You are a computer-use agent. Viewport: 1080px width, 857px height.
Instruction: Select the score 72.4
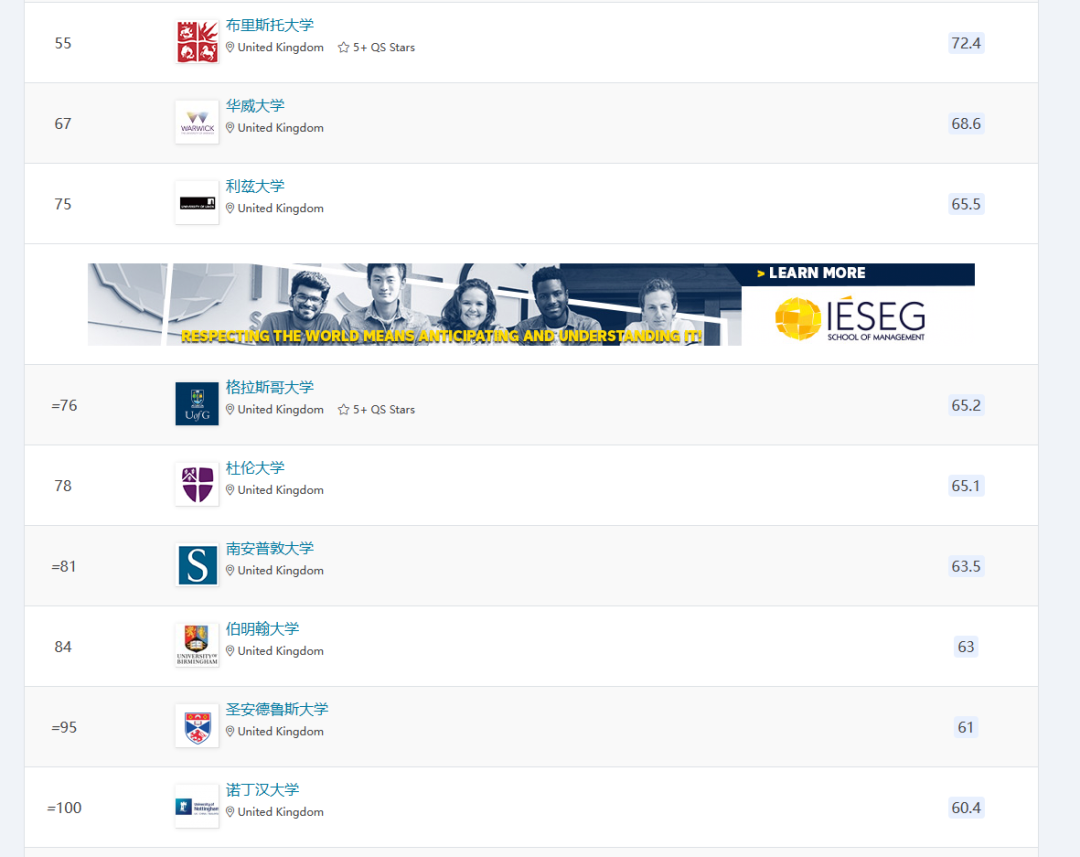coord(966,43)
